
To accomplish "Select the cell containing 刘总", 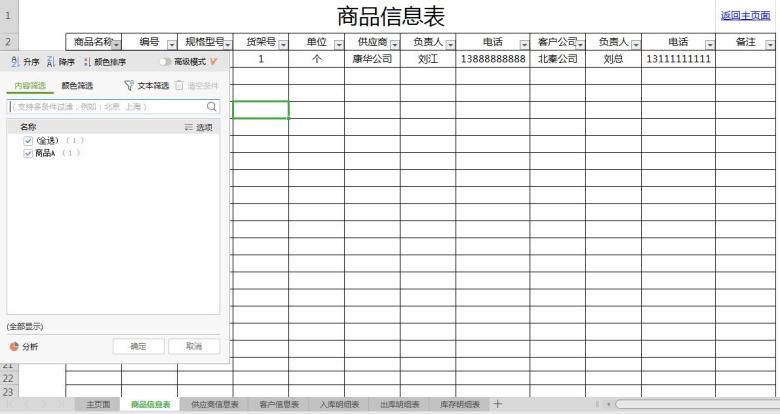I will click(613, 59).
